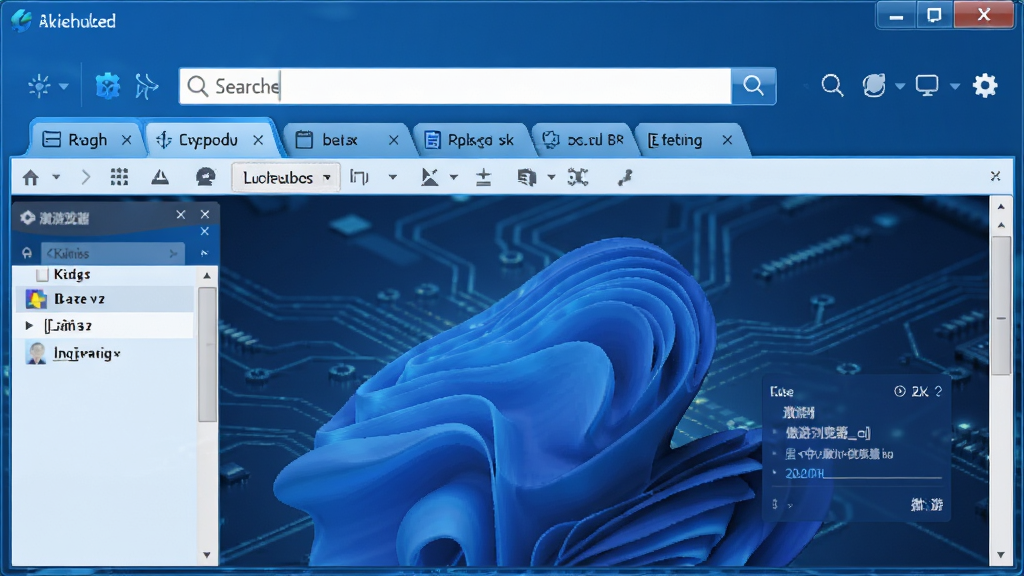Open the apps grid icon
The width and height of the screenshot is (1024, 576).
coord(119,177)
